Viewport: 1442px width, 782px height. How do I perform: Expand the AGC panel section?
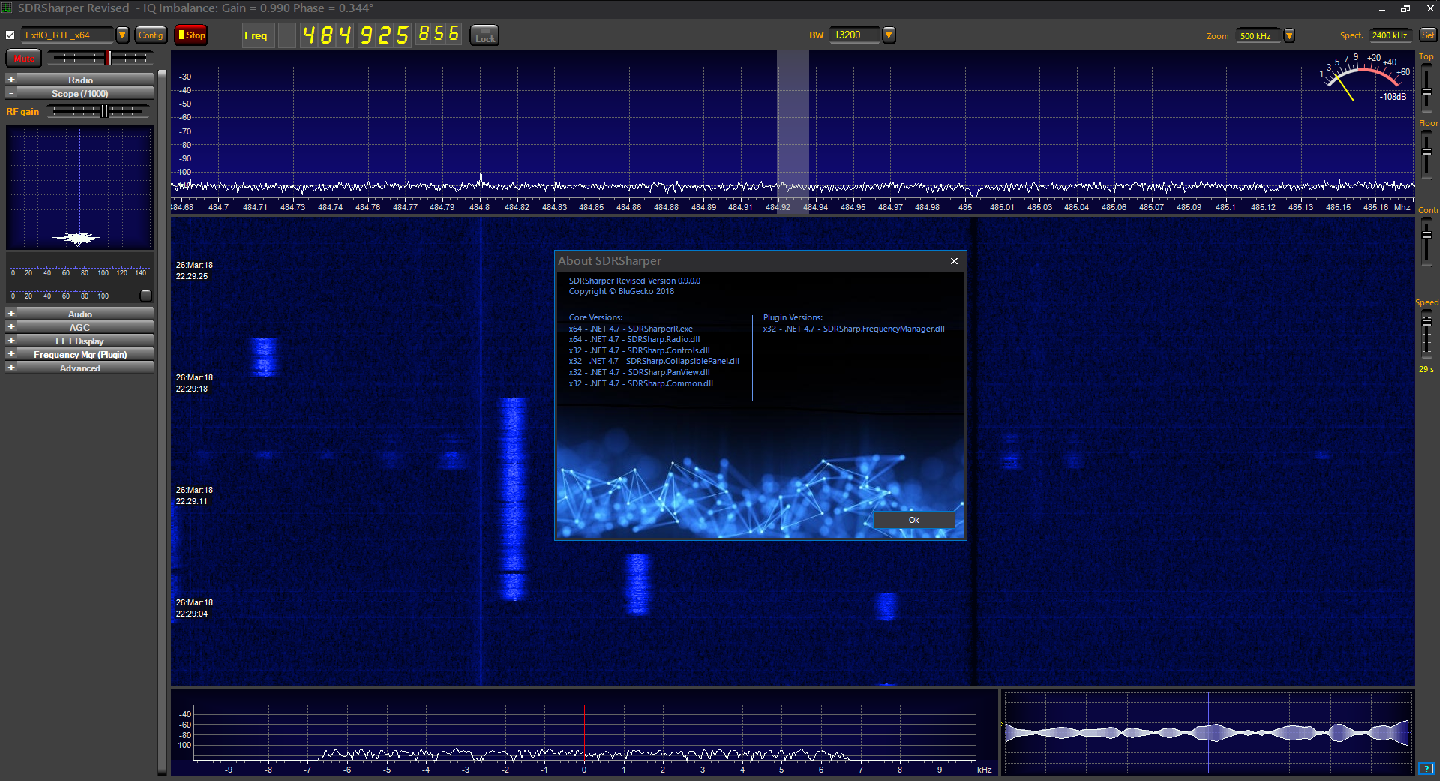[x=80, y=327]
